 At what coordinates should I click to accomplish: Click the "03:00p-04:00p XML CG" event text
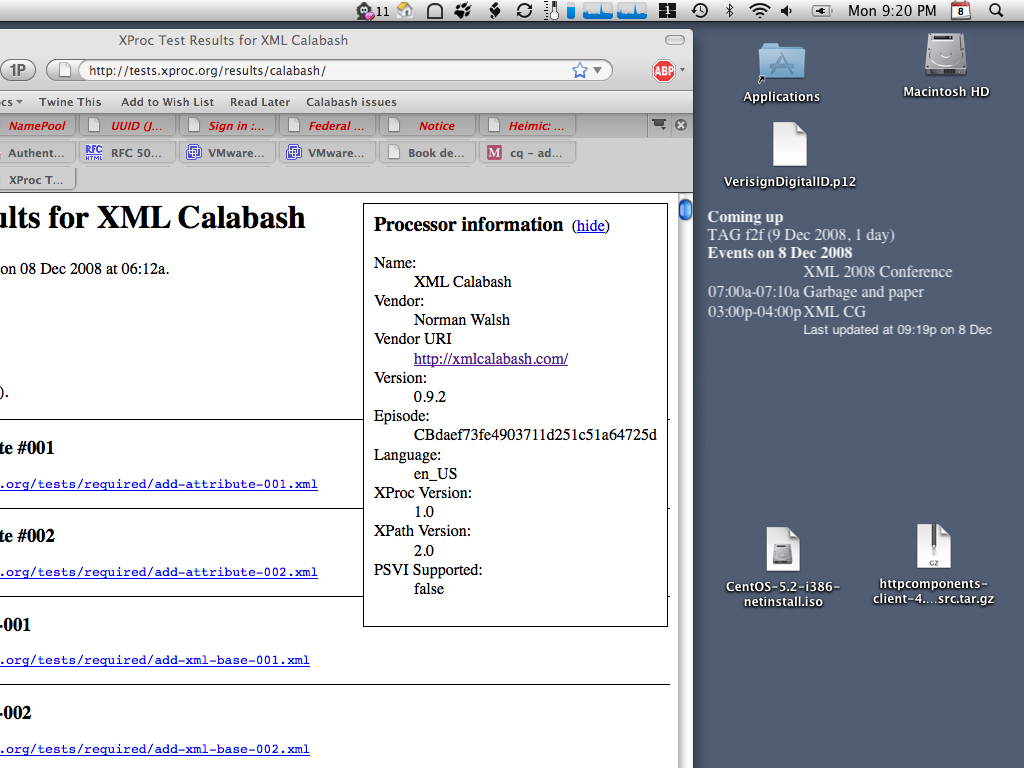787,312
